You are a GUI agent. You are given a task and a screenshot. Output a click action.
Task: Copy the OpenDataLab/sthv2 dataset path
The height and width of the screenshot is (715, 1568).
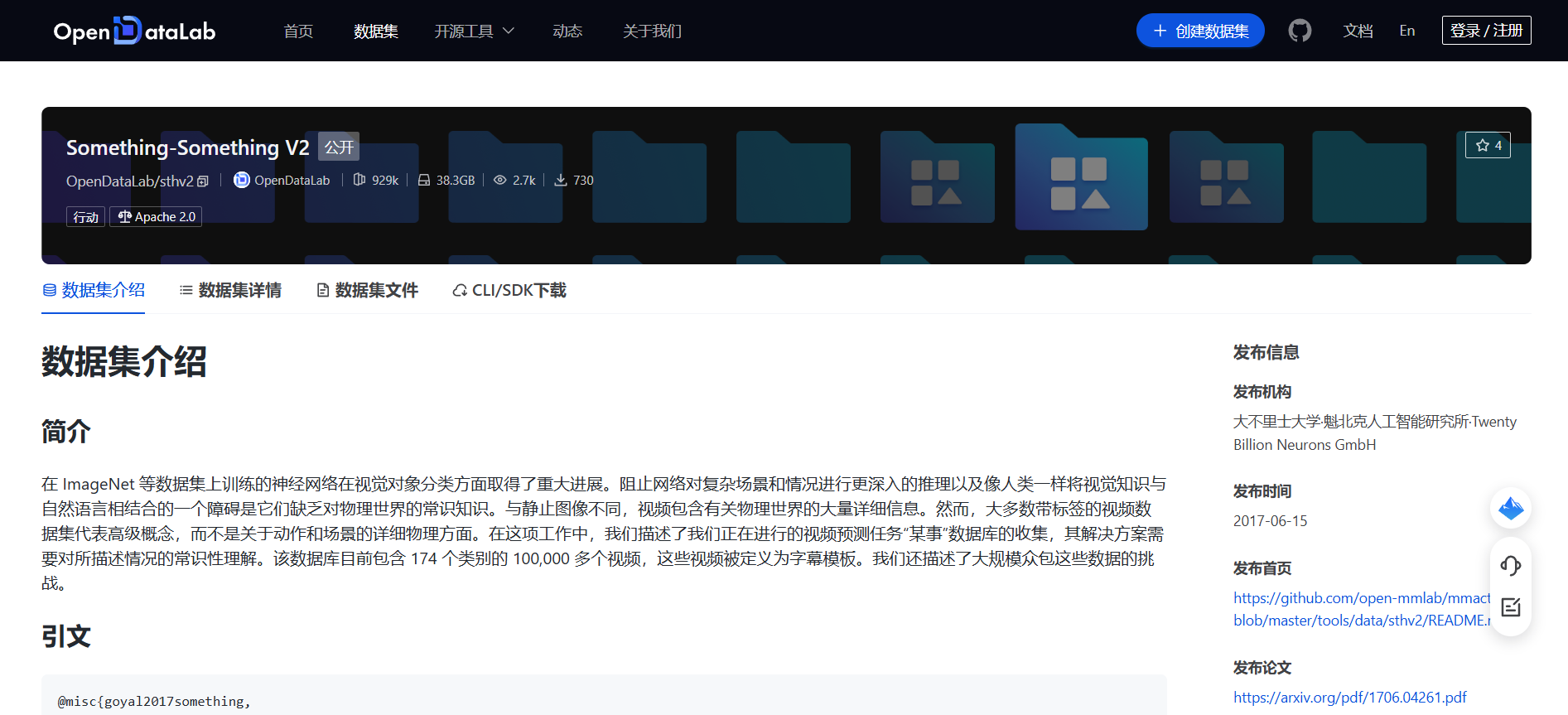point(203,181)
